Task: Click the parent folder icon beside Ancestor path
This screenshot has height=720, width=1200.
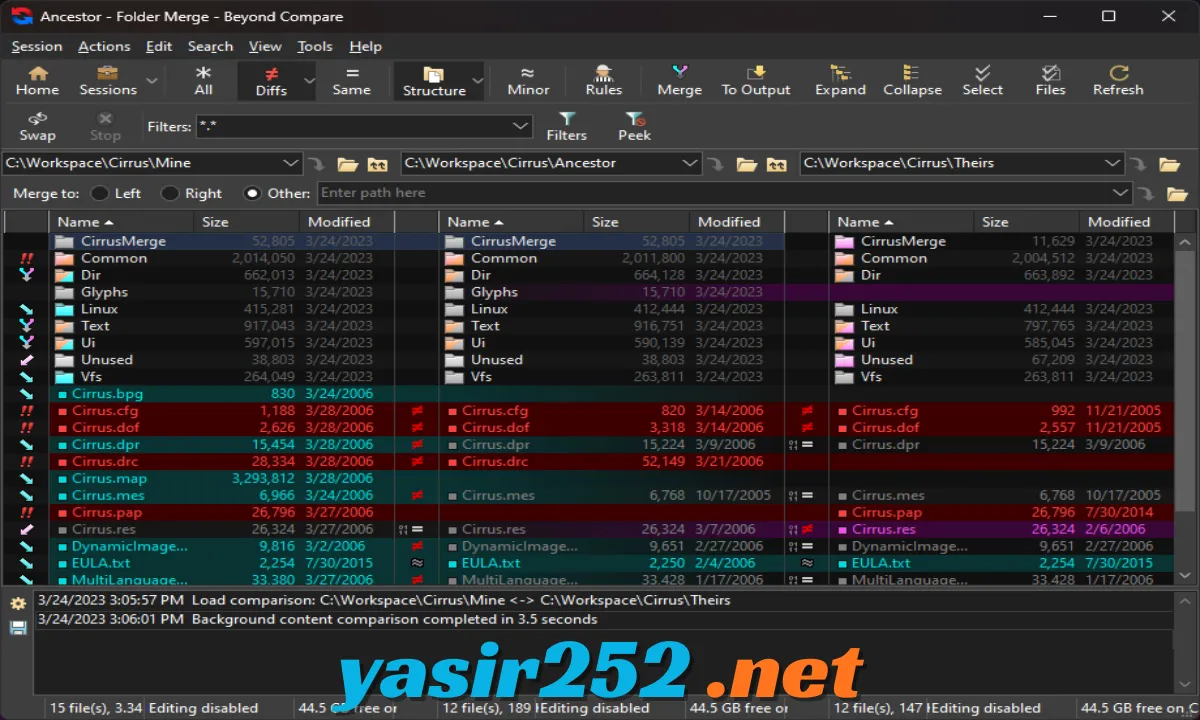Action: click(776, 164)
